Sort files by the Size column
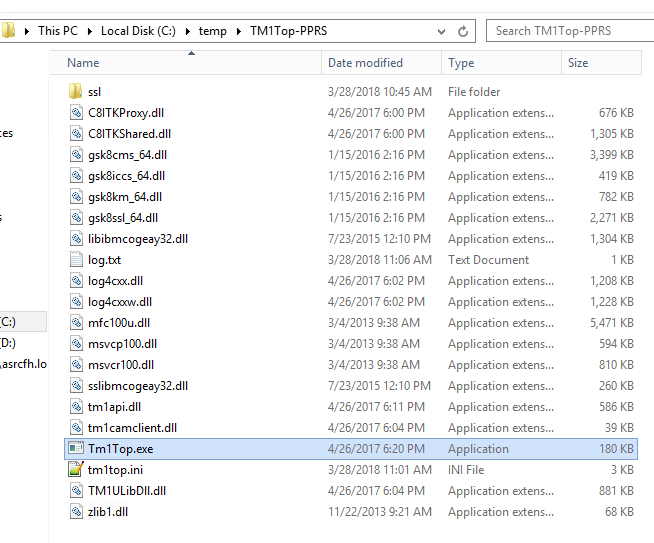Image resolution: width=654 pixels, height=543 pixels. pos(602,63)
